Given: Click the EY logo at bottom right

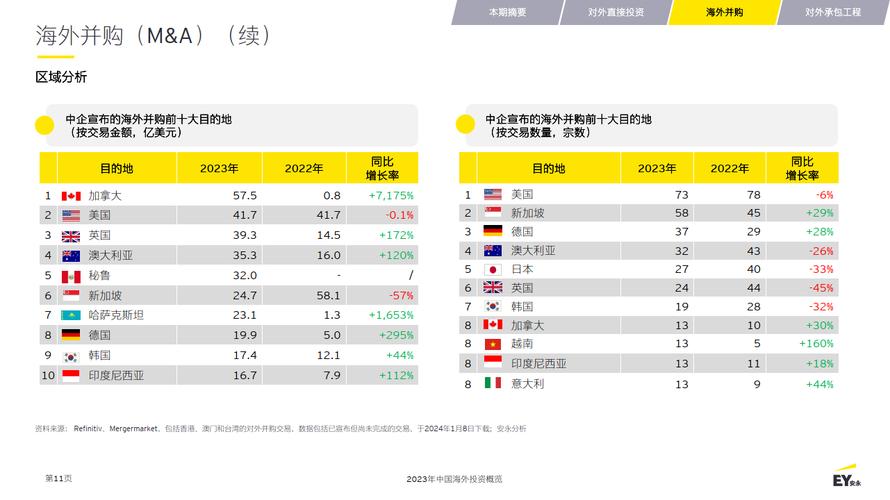Looking at the screenshot, I should point(847,477).
